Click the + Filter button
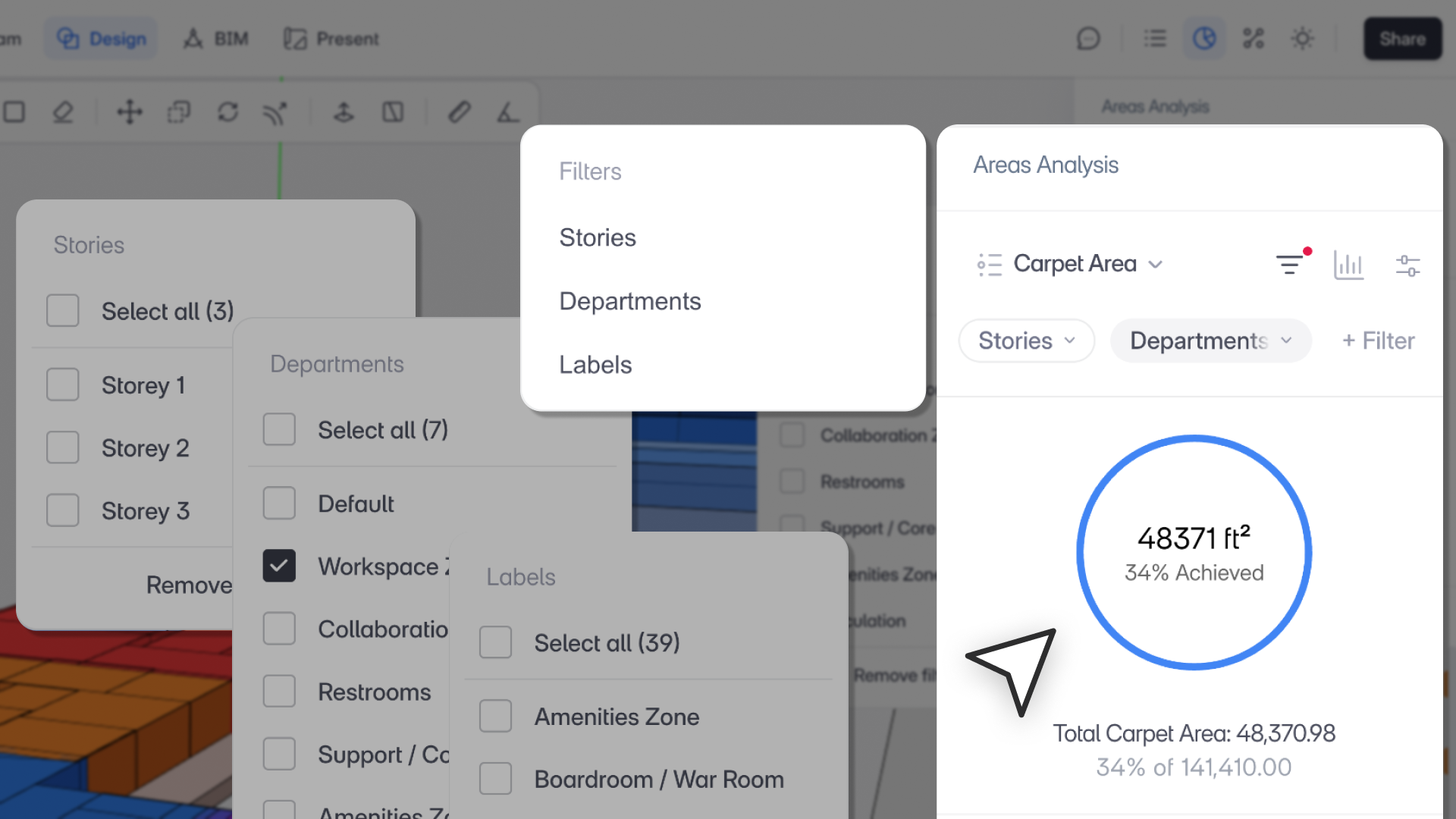This screenshot has width=1456, height=819. tap(1378, 340)
